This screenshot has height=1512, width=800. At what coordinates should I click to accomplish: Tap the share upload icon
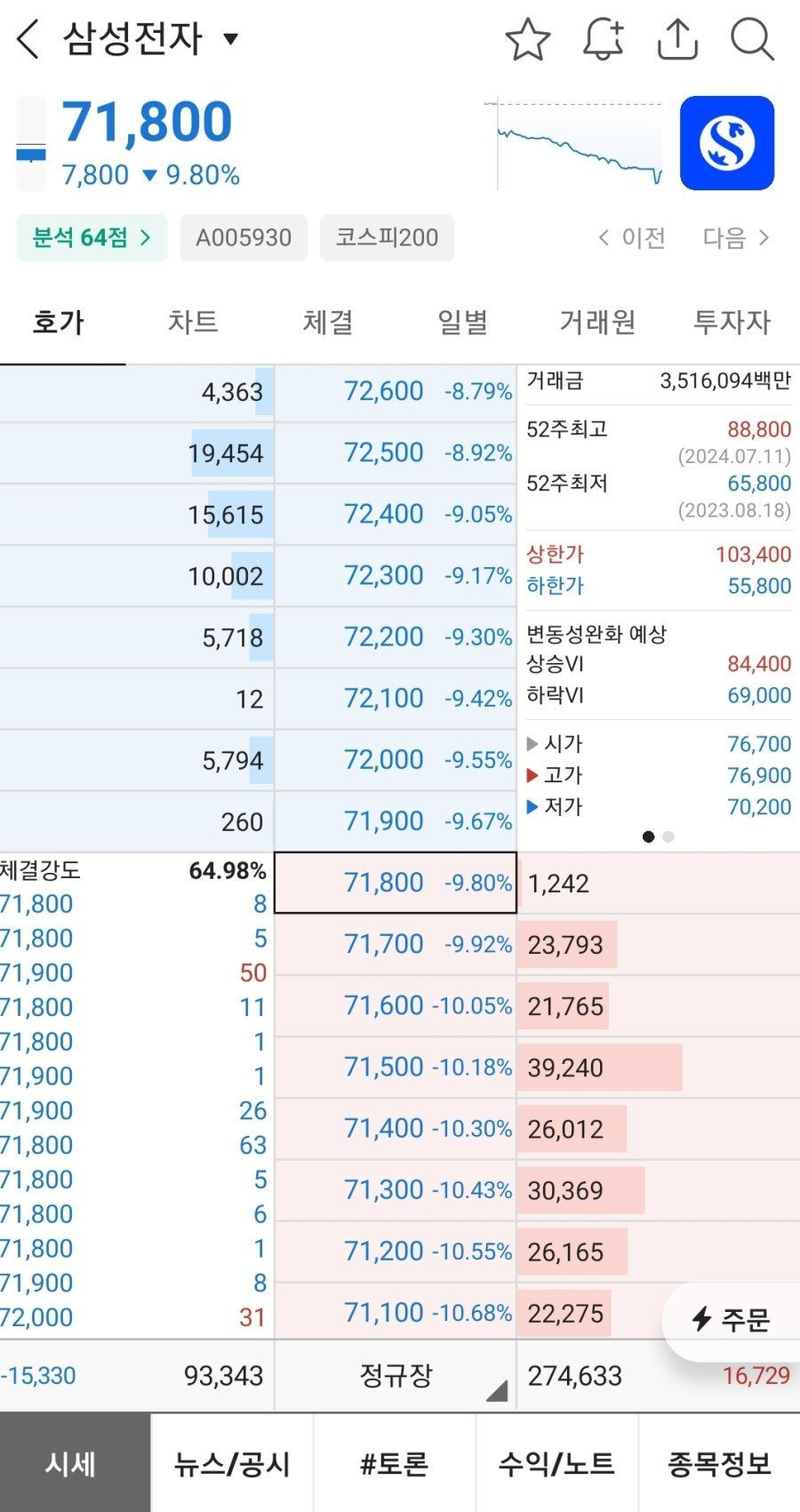point(677,40)
